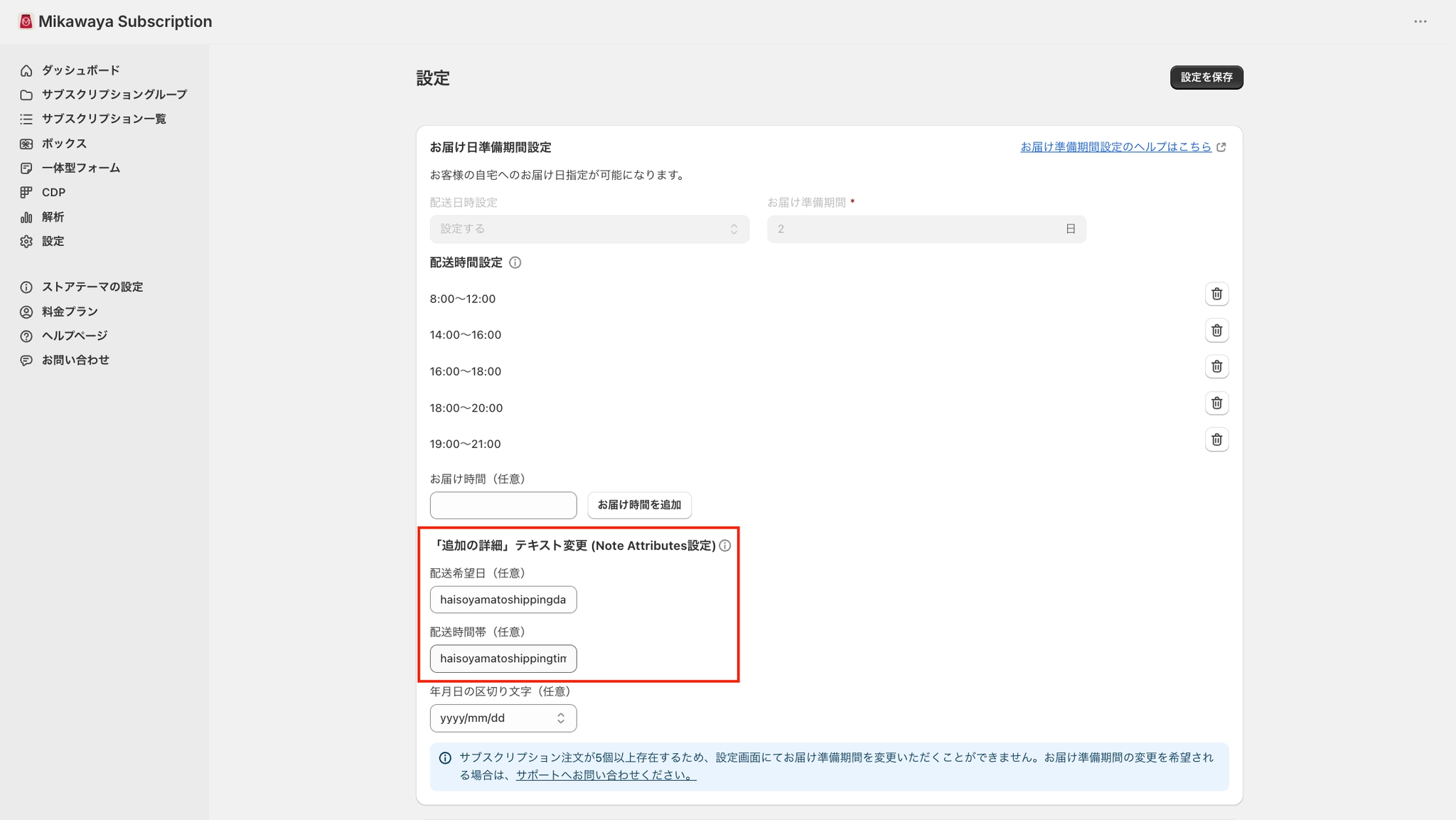Viewport: 1456px width, 820px height.
Task: Click サポートへお問い合わせください link
Action: pos(606,775)
